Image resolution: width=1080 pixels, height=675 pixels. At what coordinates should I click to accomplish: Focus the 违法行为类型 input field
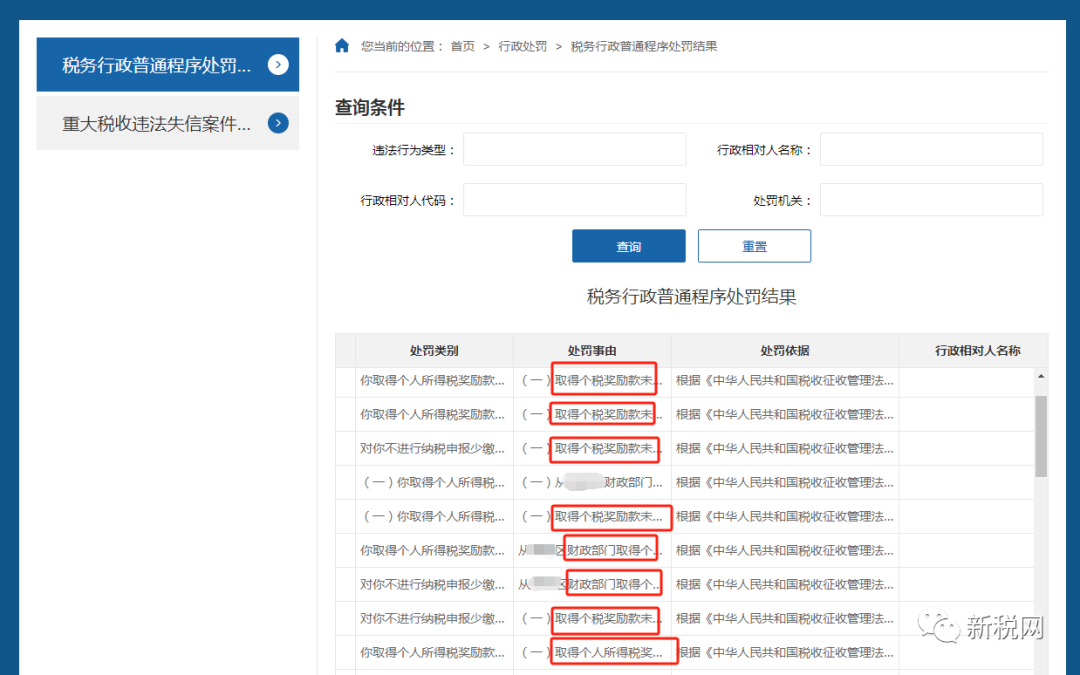click(x=574, y=149)
